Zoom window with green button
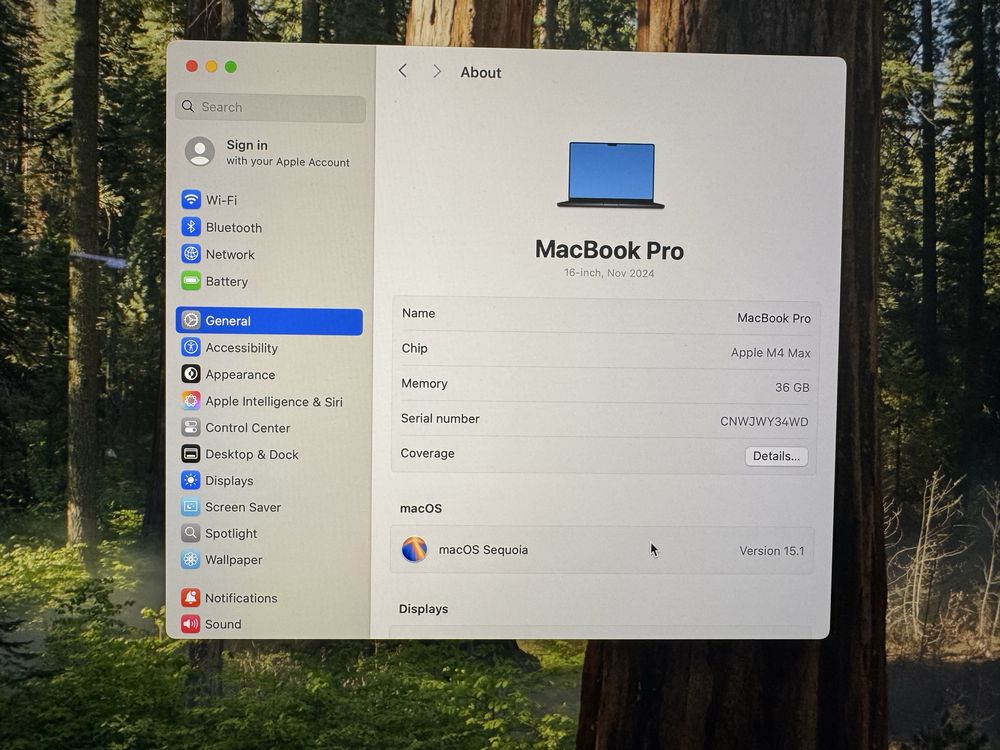 pos(231,66)
